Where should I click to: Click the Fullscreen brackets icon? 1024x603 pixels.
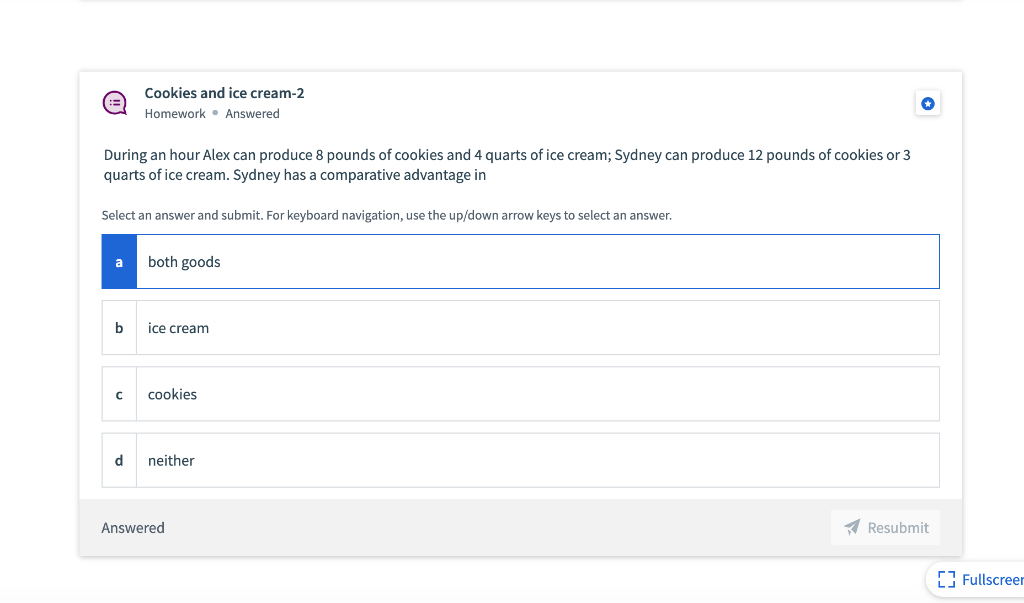(x=945, y=579)
